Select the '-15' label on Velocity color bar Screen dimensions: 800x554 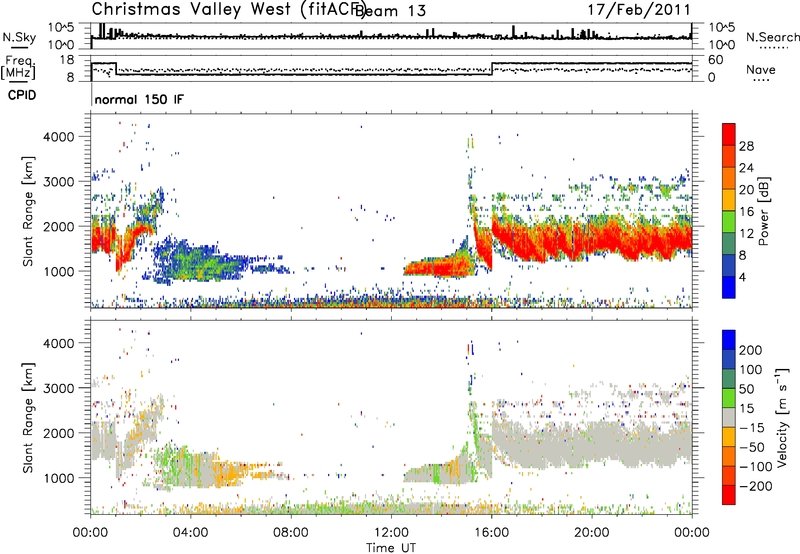(752, 428)
